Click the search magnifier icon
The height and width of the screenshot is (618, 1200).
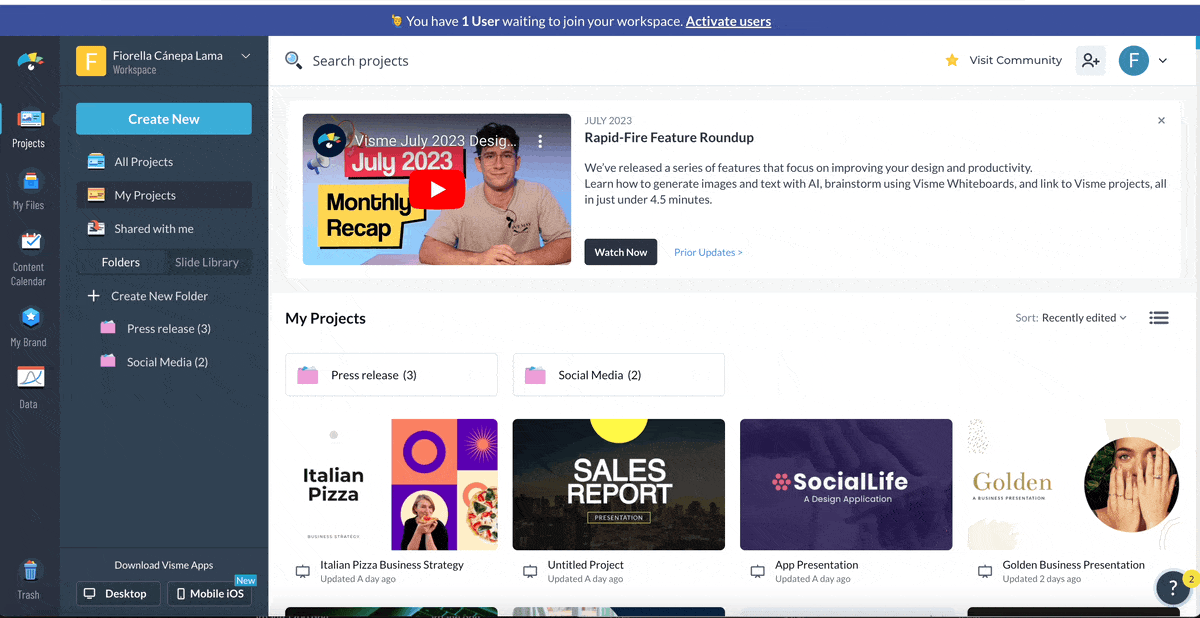coord(294,61)
